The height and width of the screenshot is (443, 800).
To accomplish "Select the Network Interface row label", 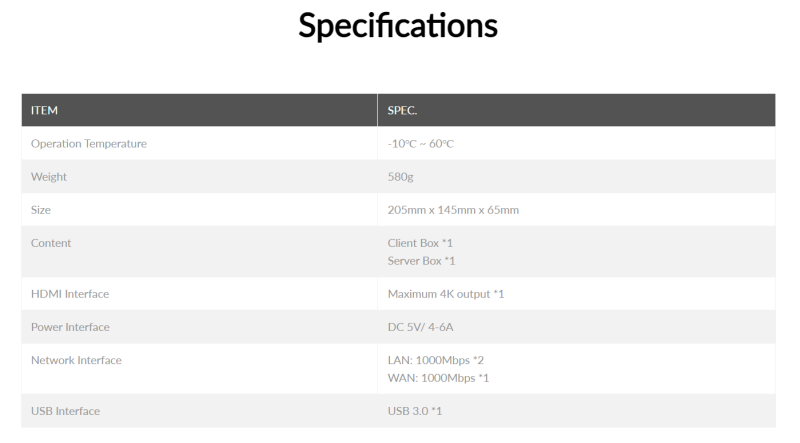I will [76, 360].
